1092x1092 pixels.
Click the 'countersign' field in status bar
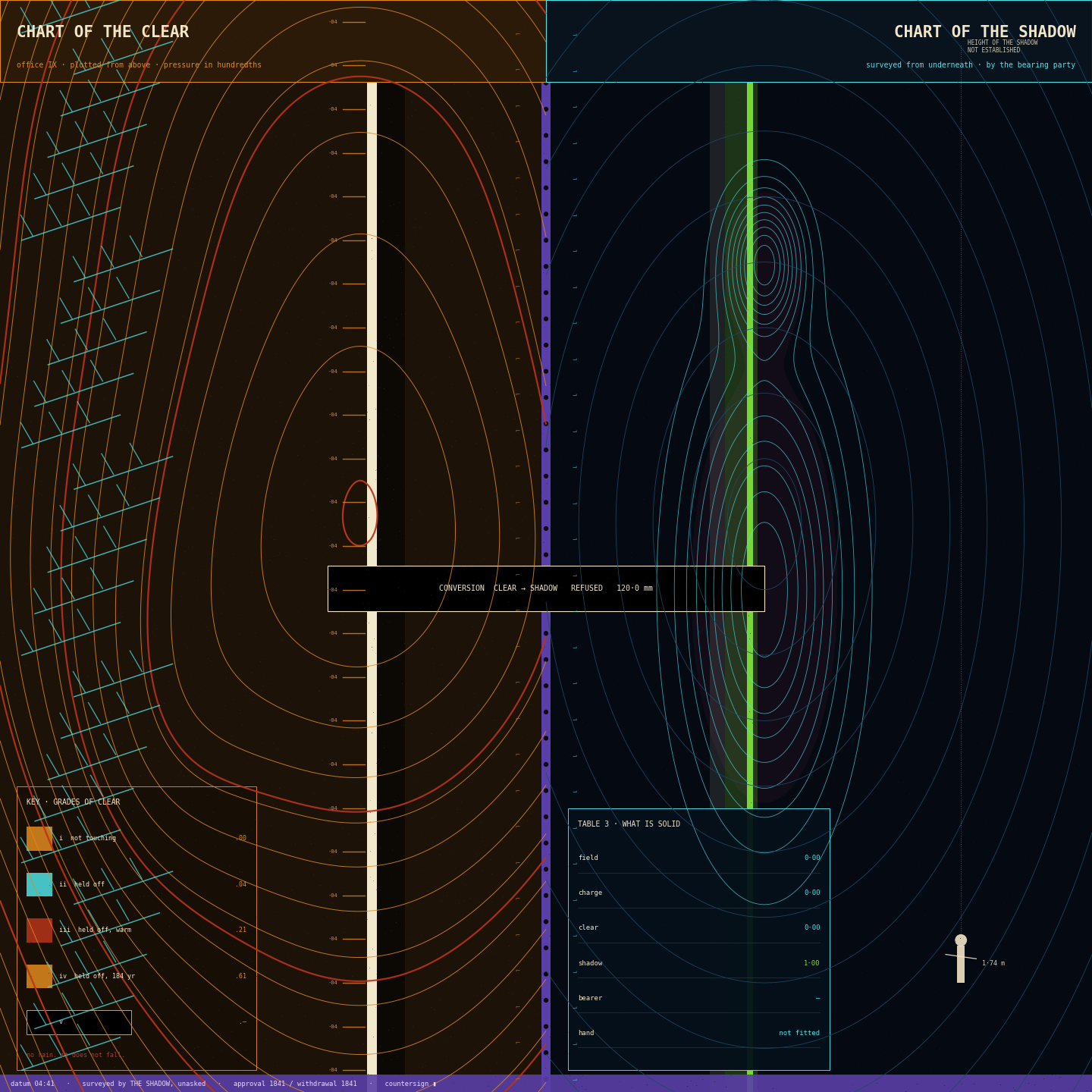[x=410, y=1084]
